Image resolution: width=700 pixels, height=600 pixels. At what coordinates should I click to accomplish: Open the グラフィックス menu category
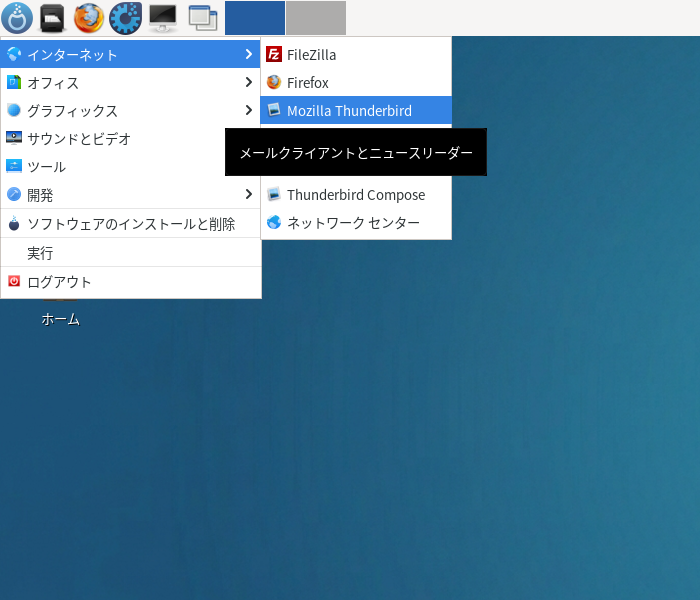tap(130, 110)
